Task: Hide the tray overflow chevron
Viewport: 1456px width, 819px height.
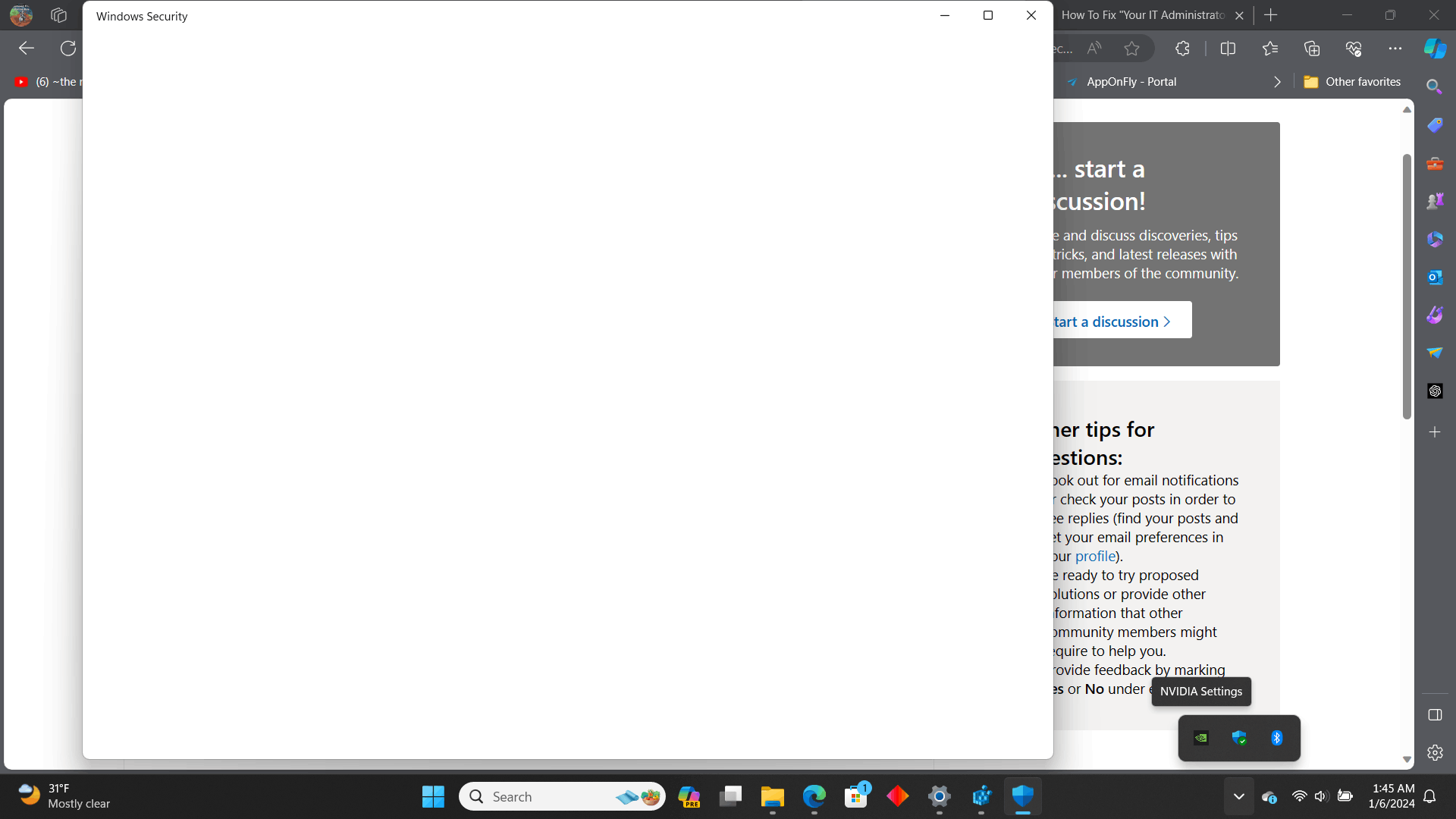Action: 1238,796
